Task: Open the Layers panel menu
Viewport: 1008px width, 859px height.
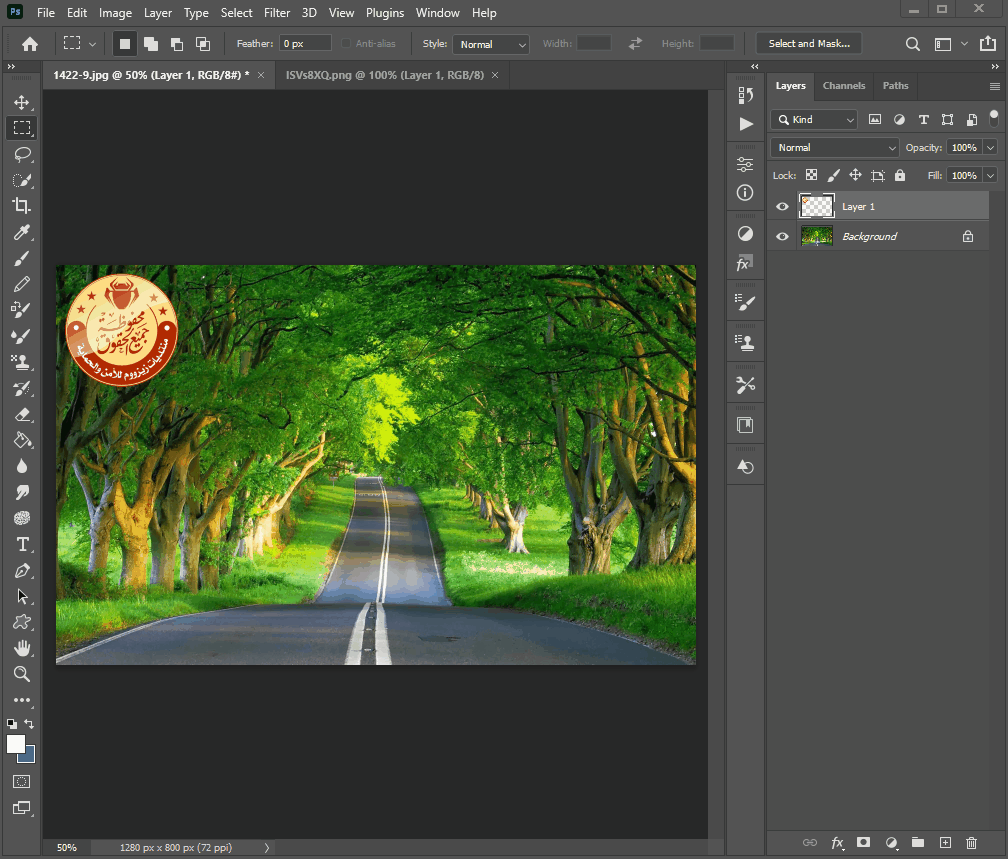Action: point(994,86)
